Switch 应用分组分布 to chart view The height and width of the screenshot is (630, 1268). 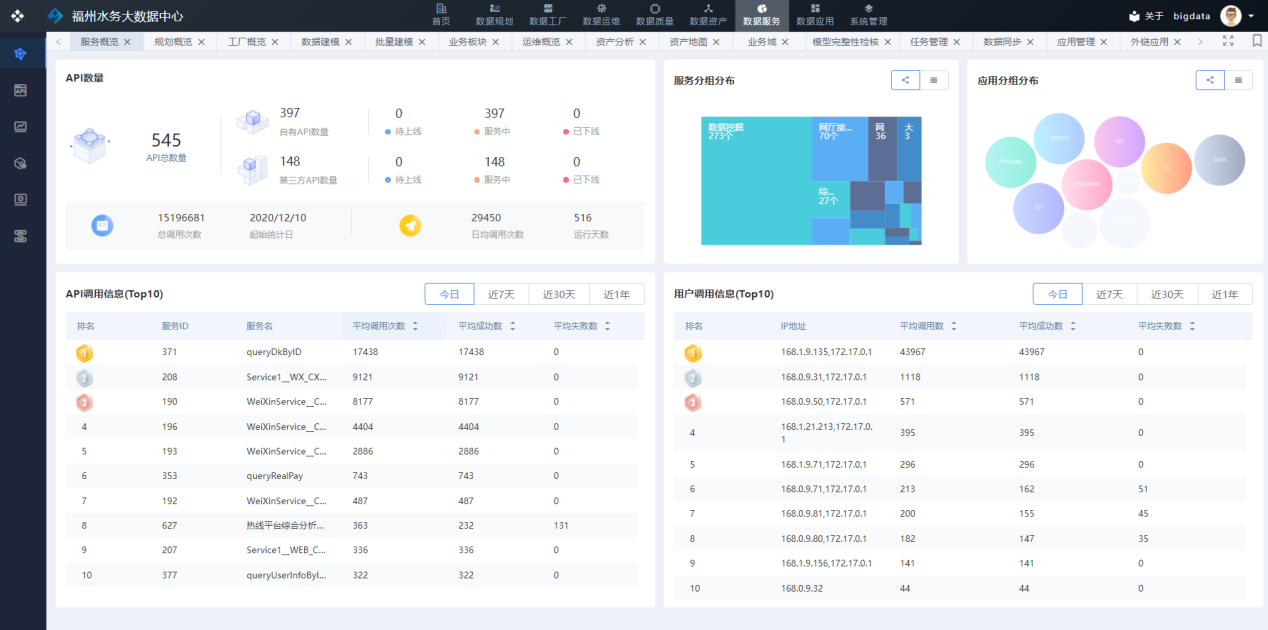[1209, 80]
